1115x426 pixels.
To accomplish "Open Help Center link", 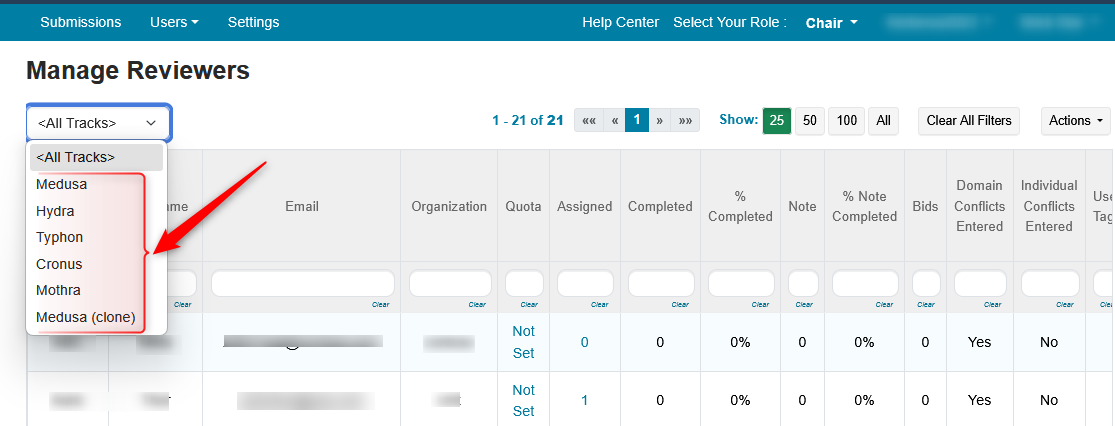I will pos(620,22).
